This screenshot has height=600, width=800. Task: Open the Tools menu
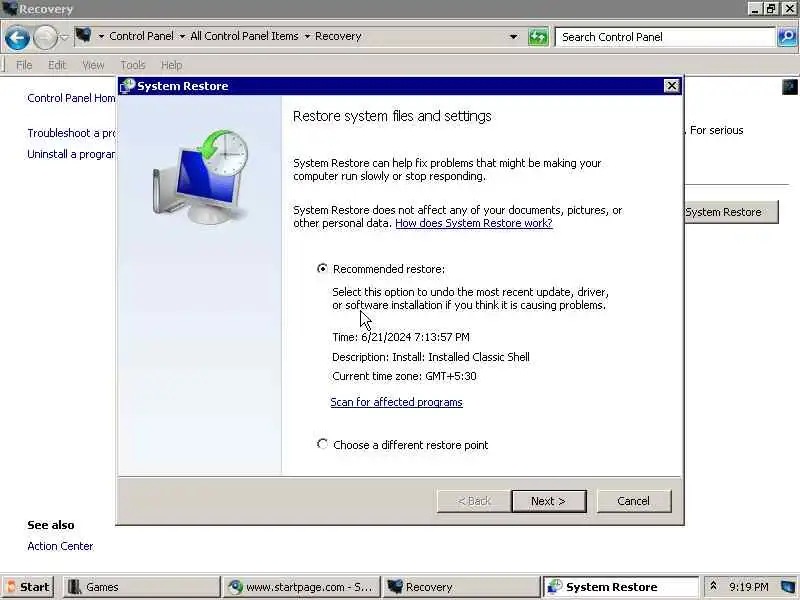tap(133, 65)
